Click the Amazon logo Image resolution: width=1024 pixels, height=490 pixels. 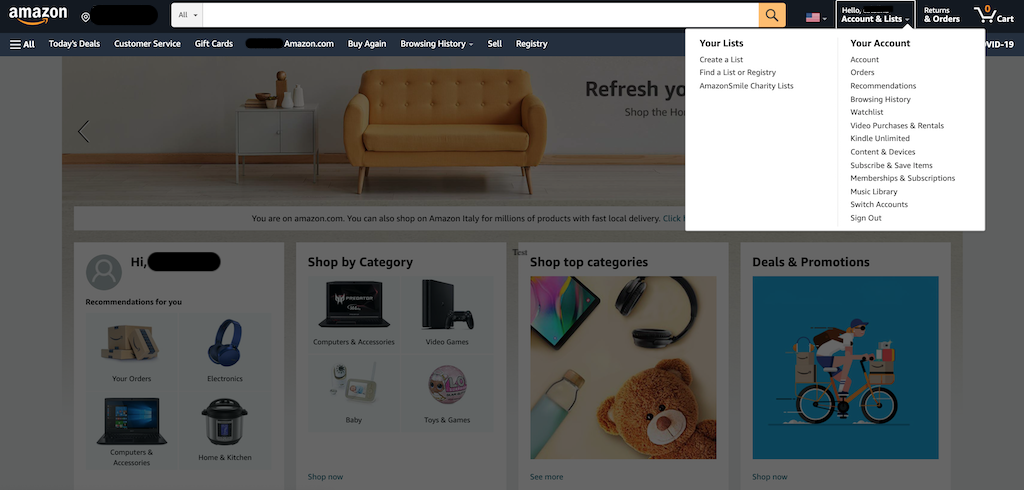click(38, 15)
